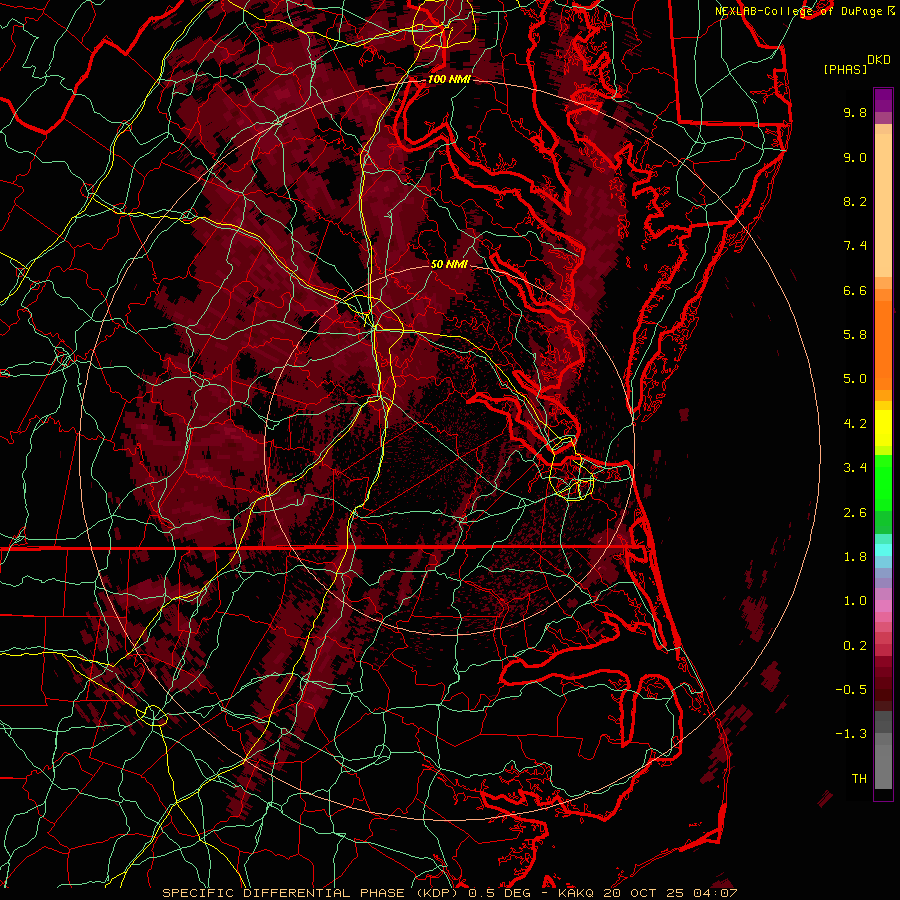Click the 0.2 legend value

tap(855, 646)
